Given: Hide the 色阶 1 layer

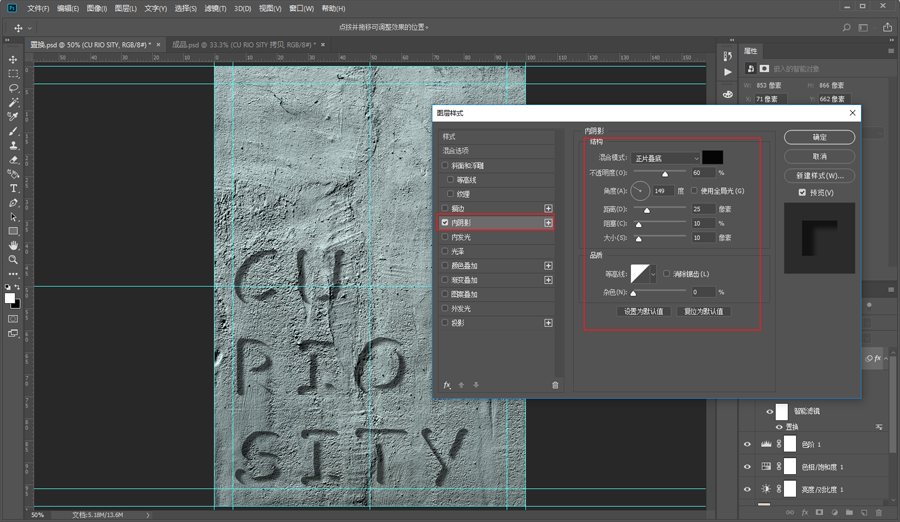Looking at the screenshot, I should (x=747, y=443).
